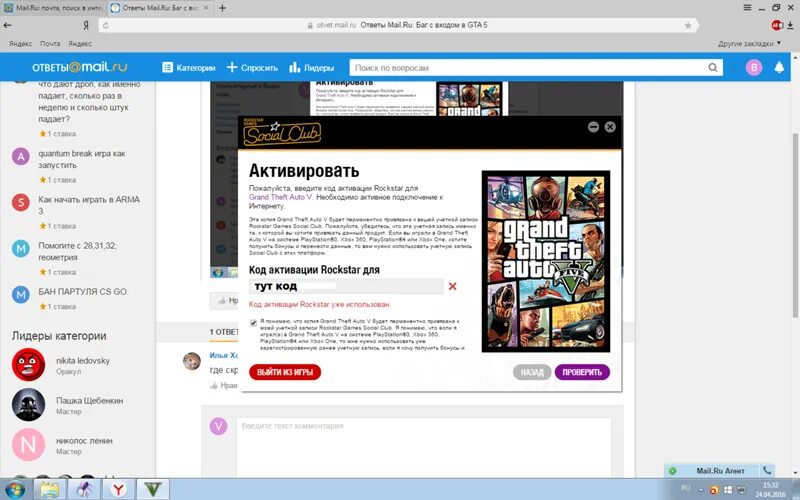Open question 'БАН ПАРТУЛЯ CS GO.'

(x=83, y=291)
